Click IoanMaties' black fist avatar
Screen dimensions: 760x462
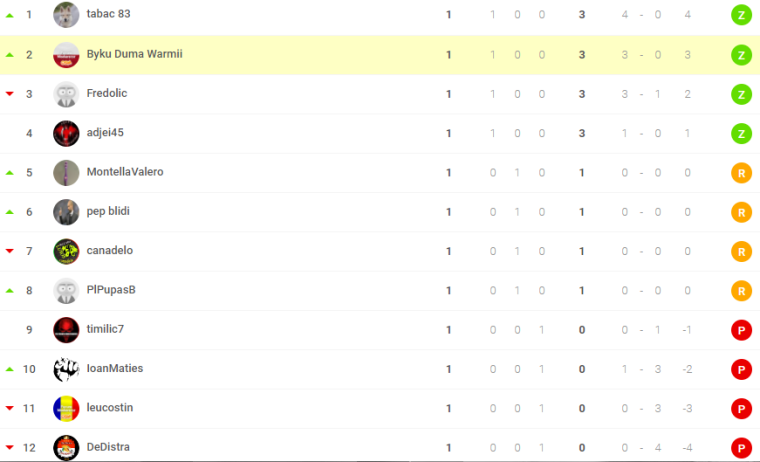click(66, 369)
